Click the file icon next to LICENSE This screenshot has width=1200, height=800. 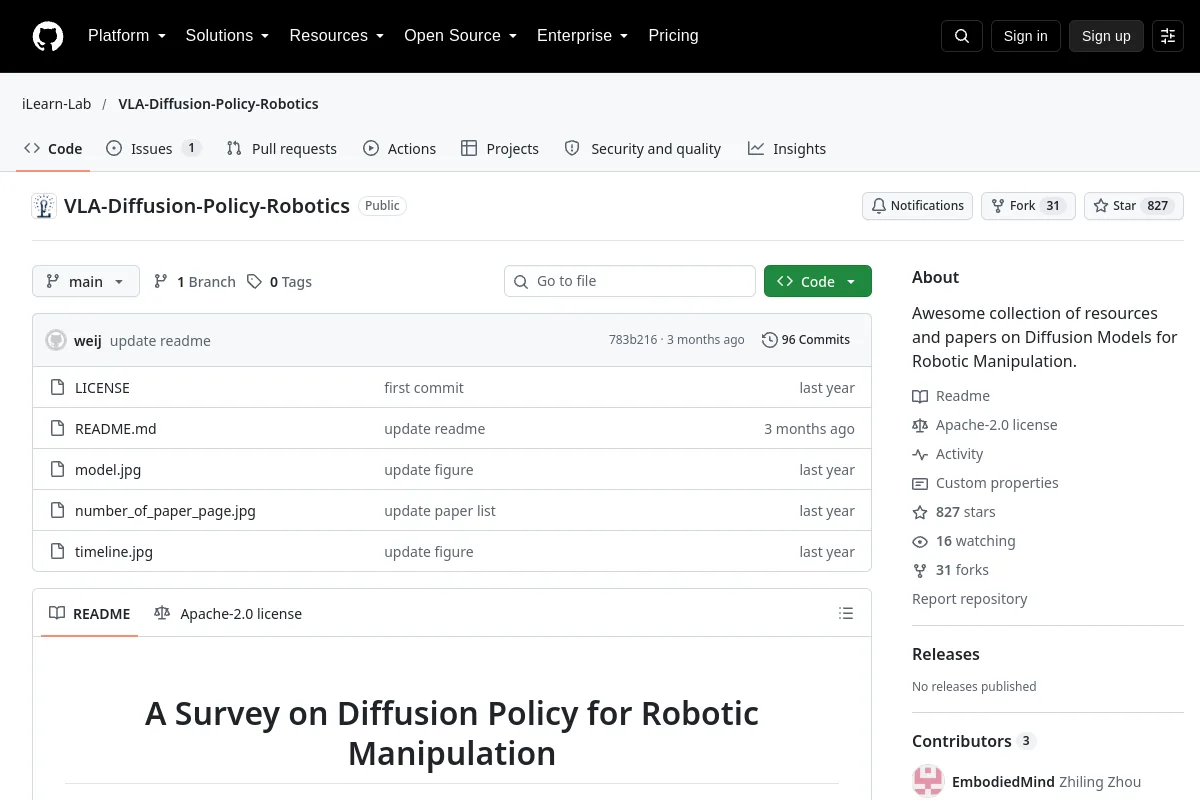click(x=57, y=388)
